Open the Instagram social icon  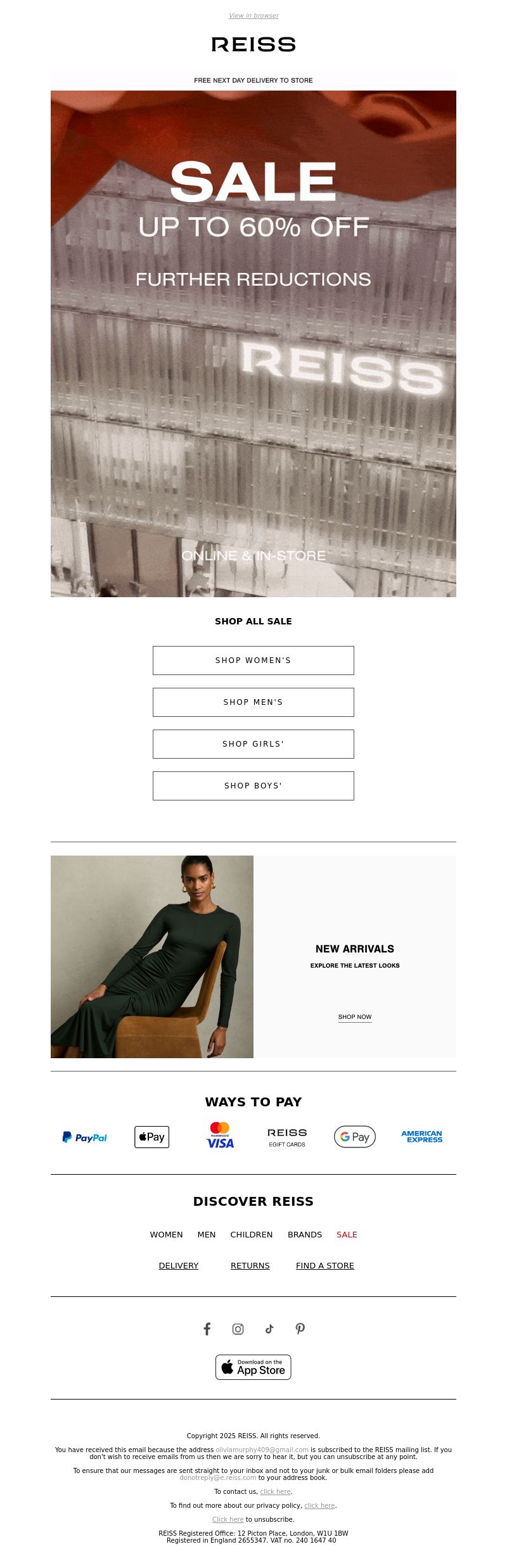[238, 1329]
